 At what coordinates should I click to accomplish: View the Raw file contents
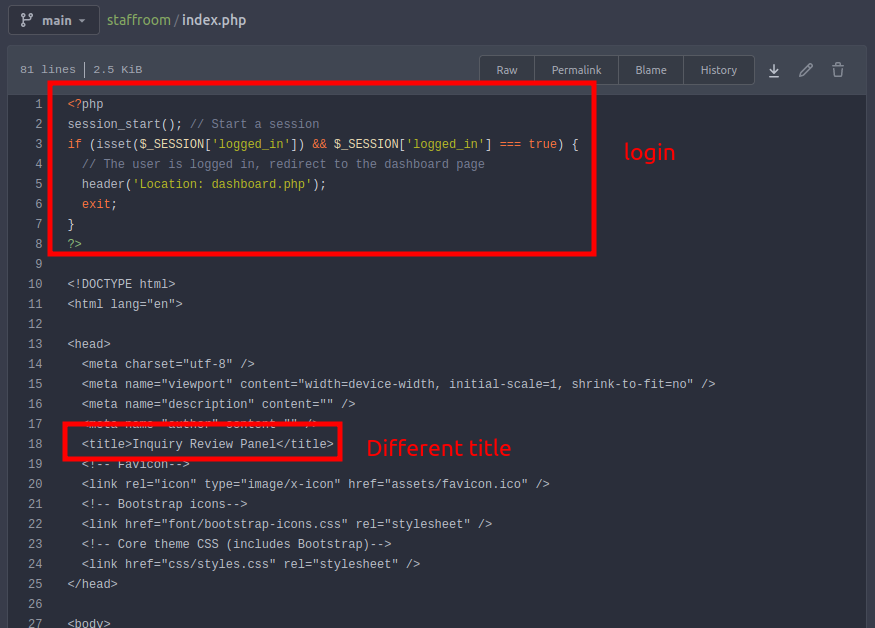(507, 70)
